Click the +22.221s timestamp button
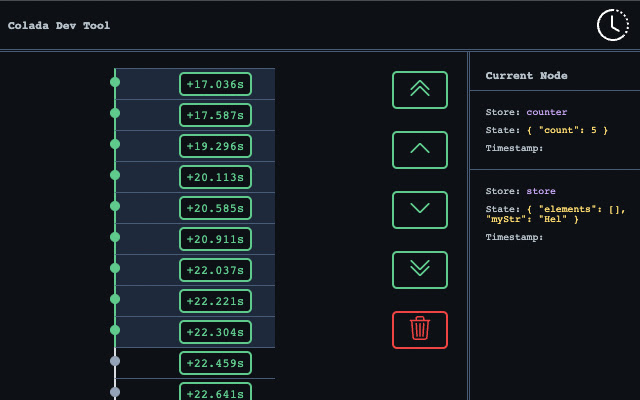 coord(215,301)
